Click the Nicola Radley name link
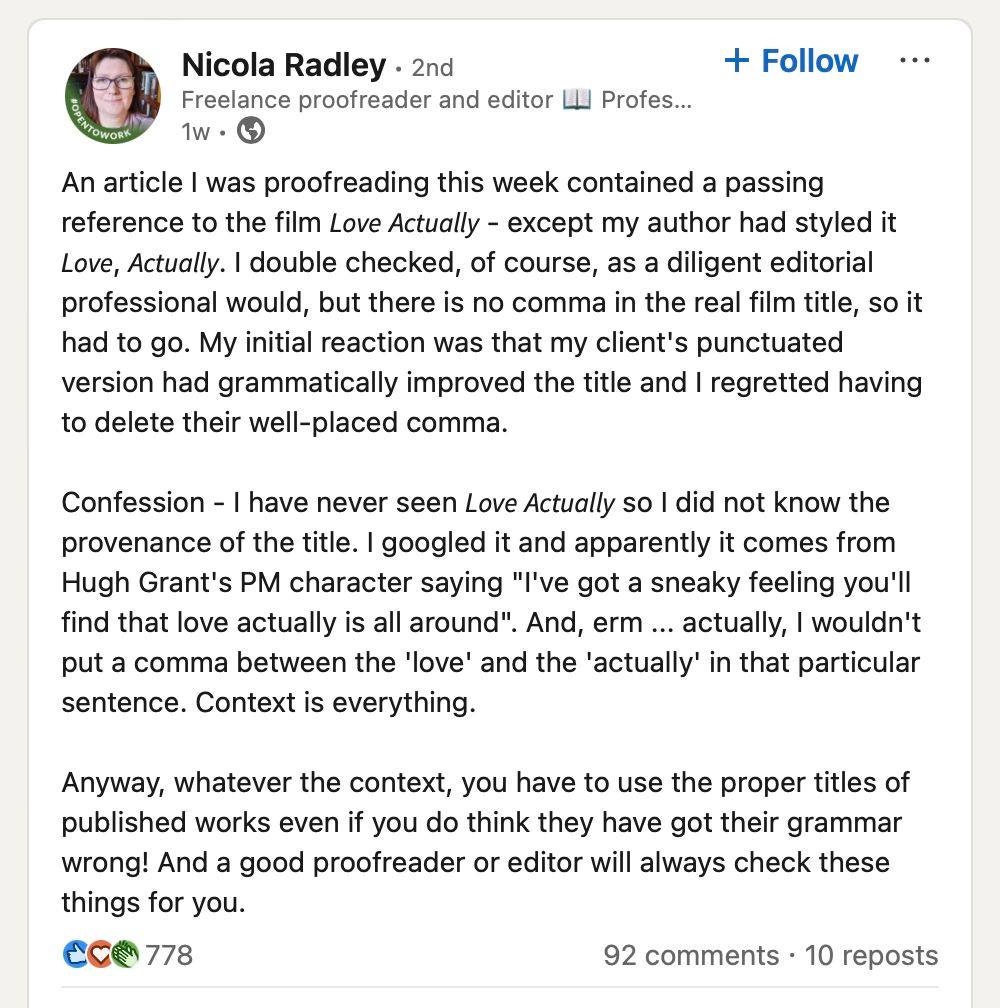 pos(283,65)
